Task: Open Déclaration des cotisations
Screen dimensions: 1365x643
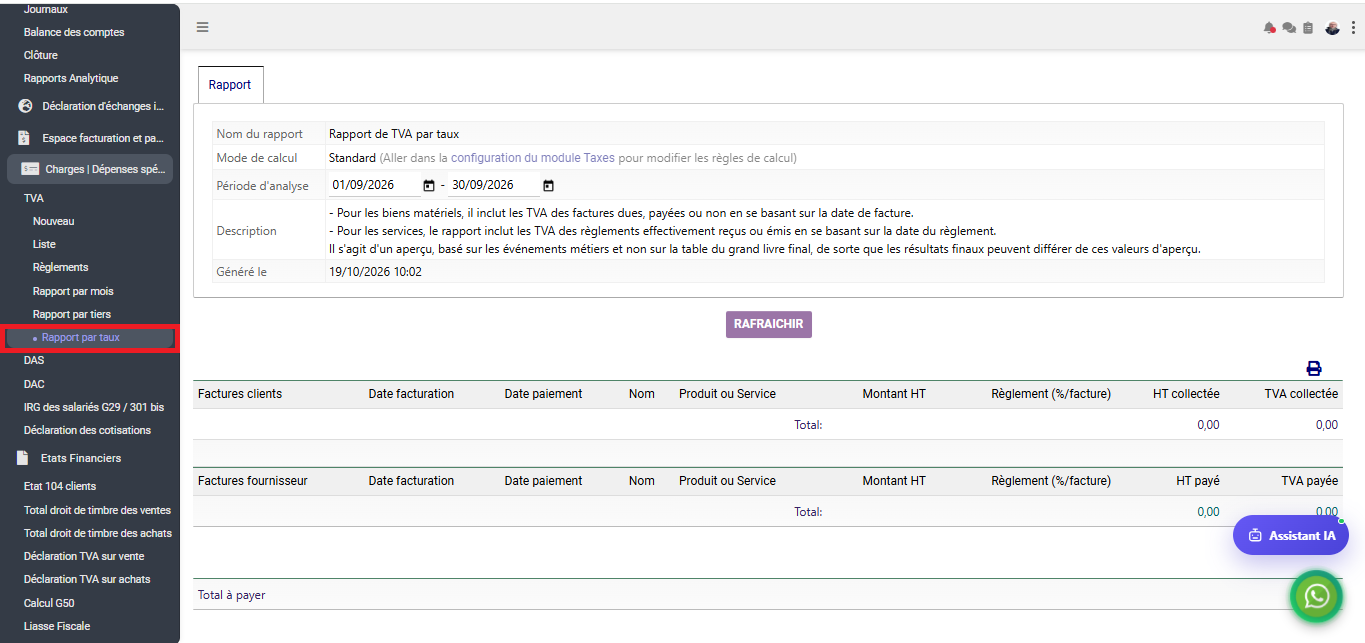Action: (88, 430)
